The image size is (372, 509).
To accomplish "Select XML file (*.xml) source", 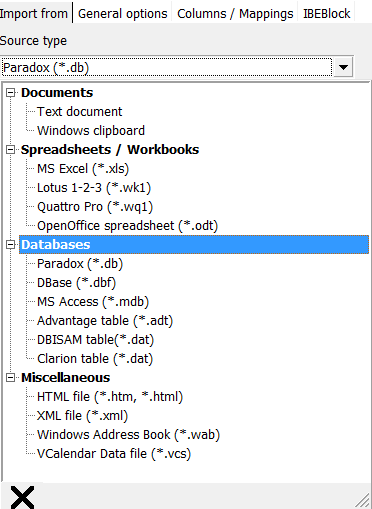I will coord(82,416).
